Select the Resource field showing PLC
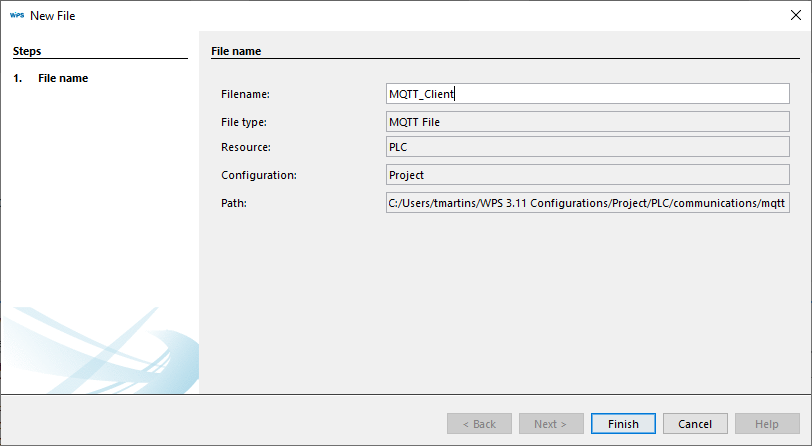This screenshot has height=446, width=812. coord(588,148)
